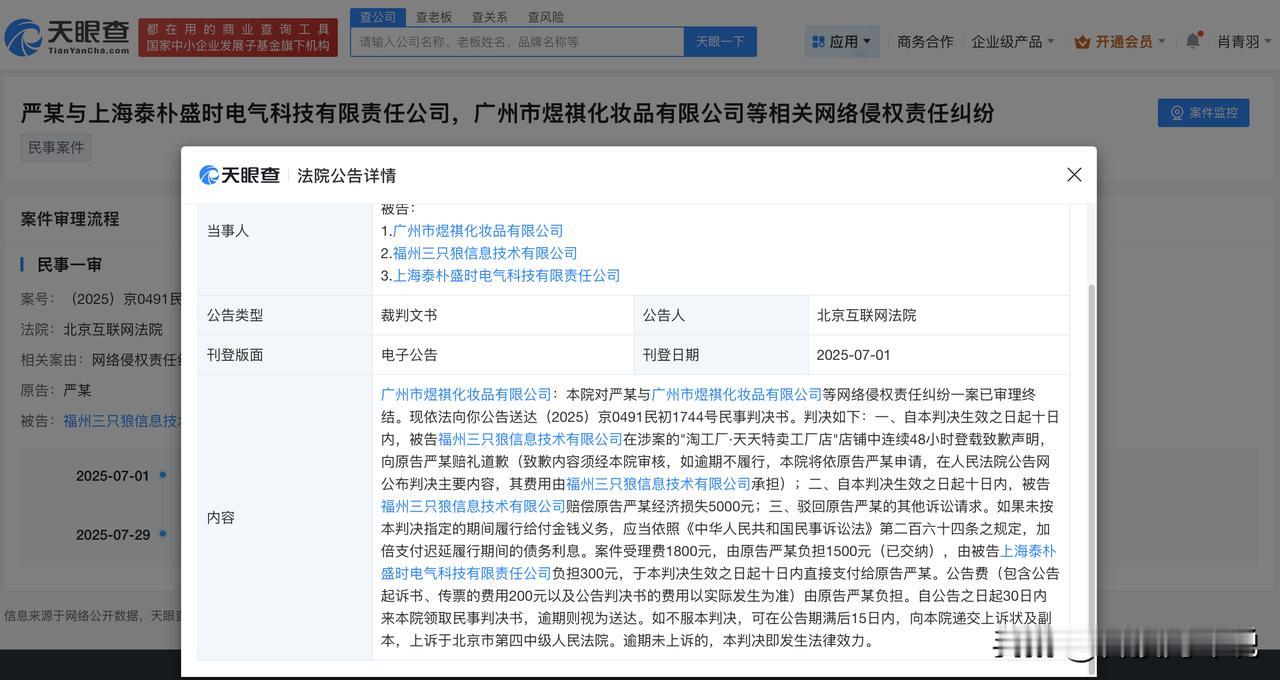Switch to the 查关系 search tab
This screenshot has height=680, width=1280.
tap(490, 17)
